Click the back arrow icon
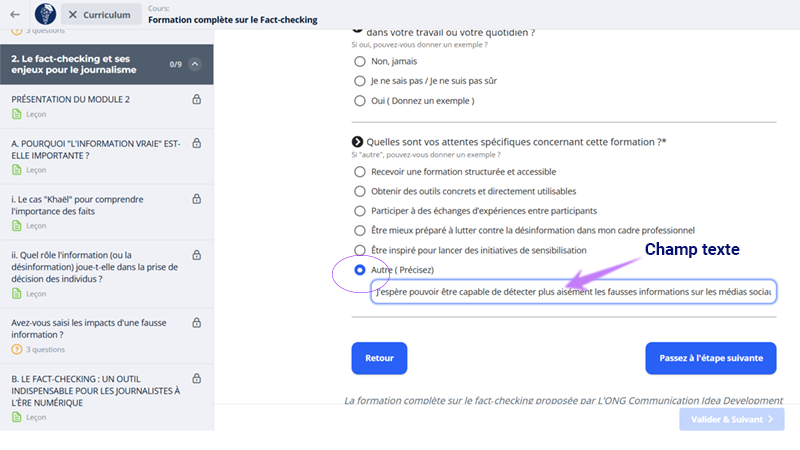 tap(15, 15)
